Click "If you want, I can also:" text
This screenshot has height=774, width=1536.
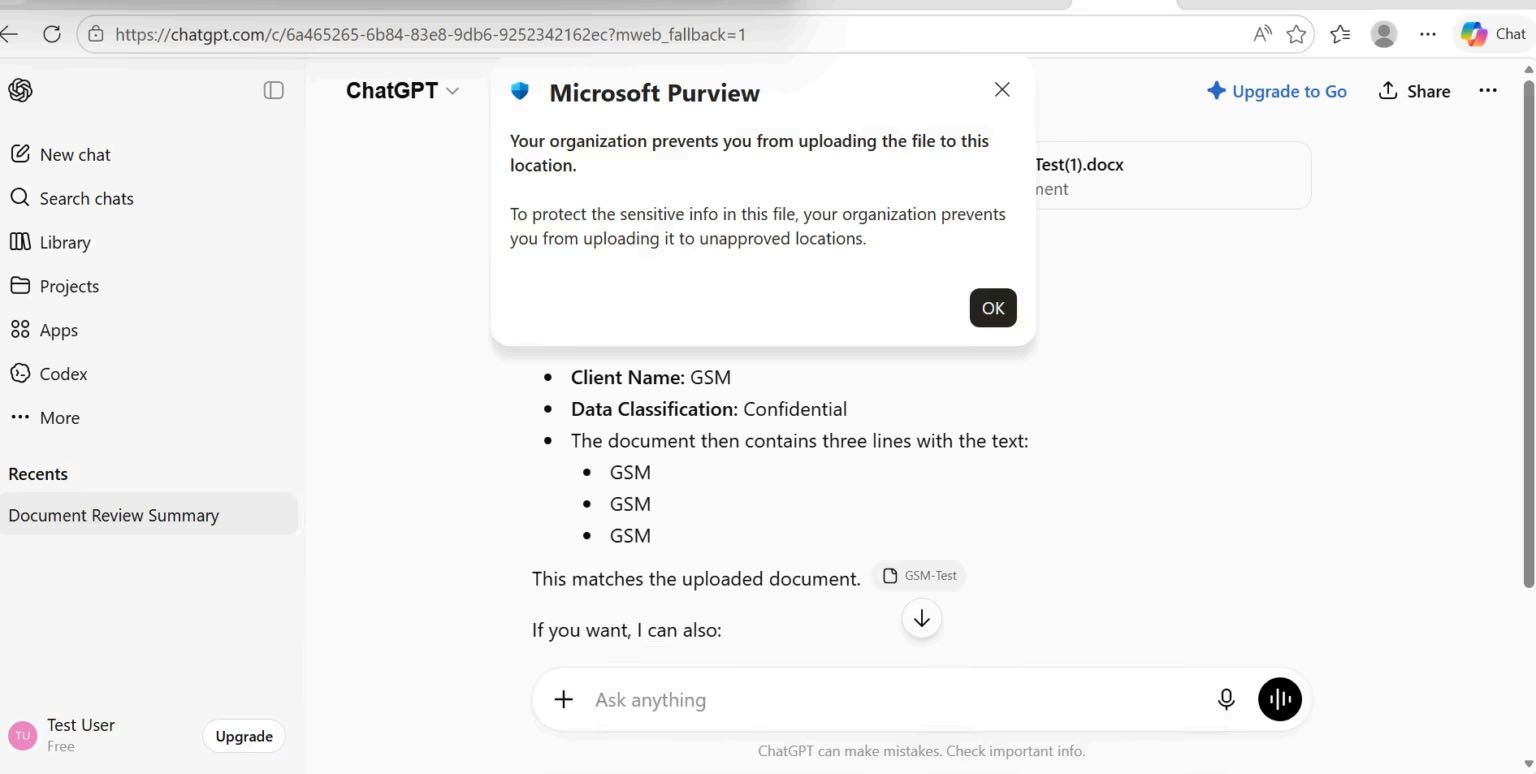point(627,630)
